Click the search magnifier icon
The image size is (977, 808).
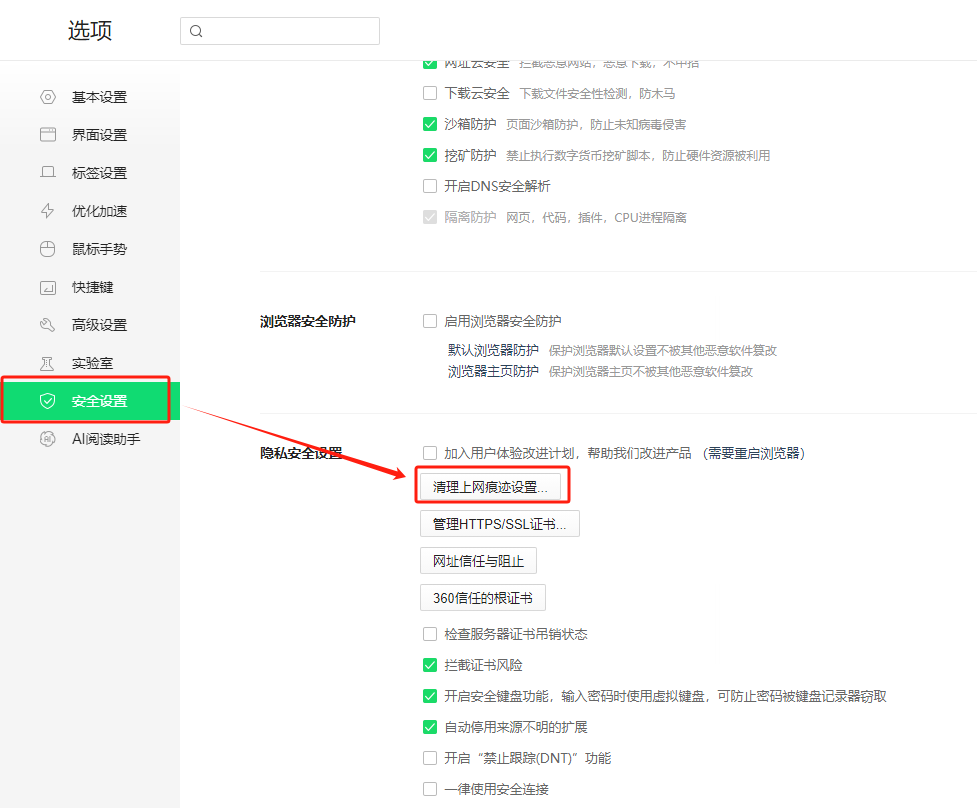(x=196, y=31)
